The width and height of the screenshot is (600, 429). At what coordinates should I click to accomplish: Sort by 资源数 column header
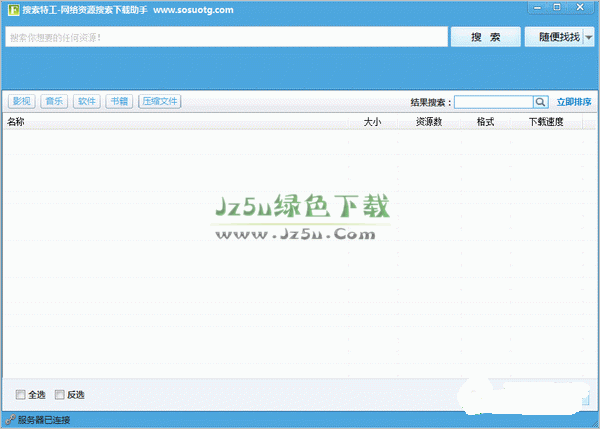click(429, 122)
